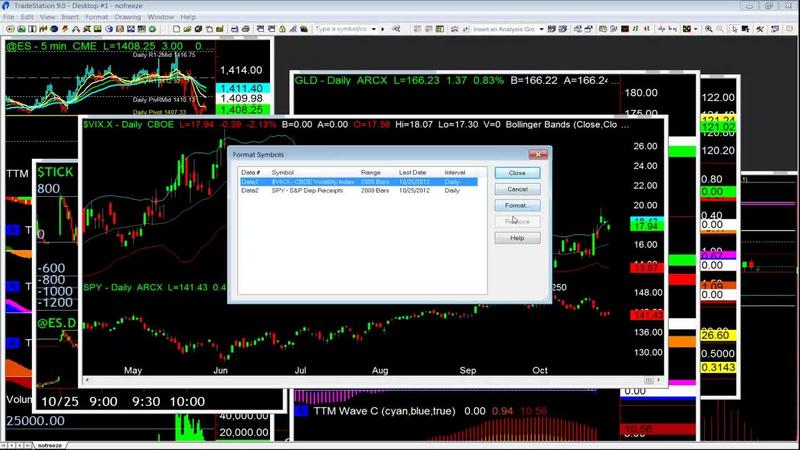Click the globe icon in the toolbar
800x450 pixels.
109,29
